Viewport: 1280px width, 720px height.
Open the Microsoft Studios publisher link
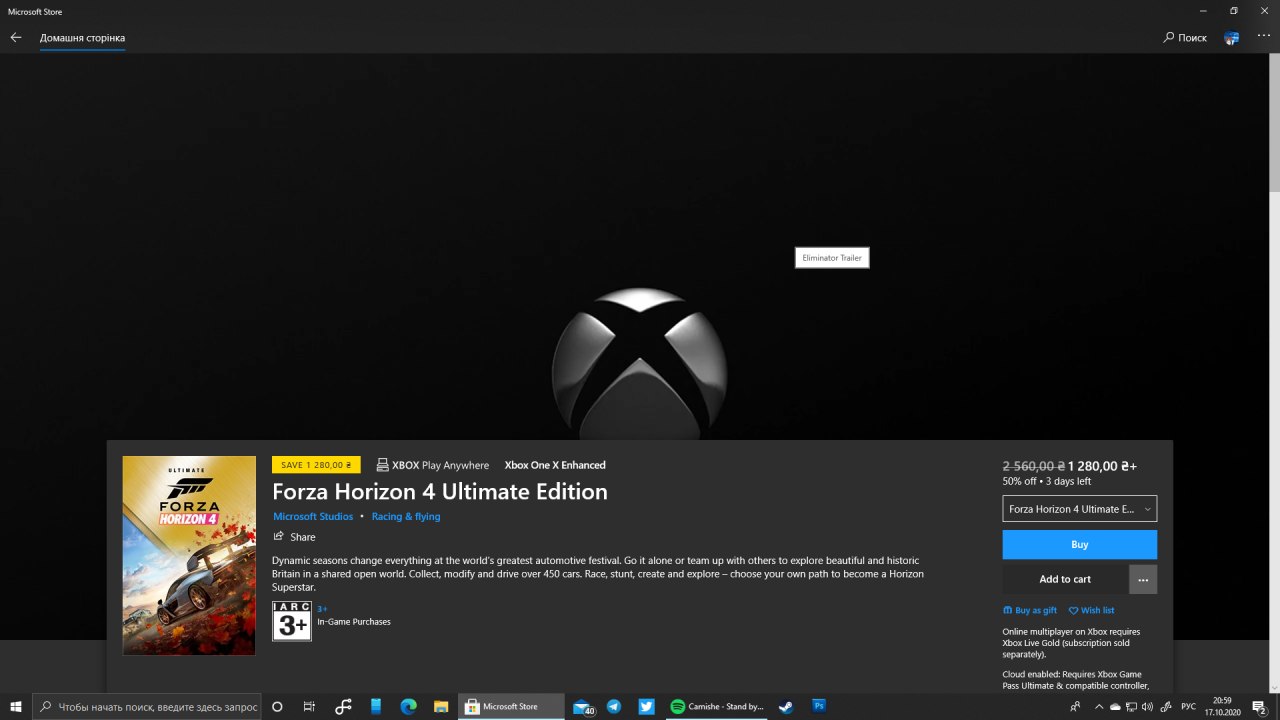pyautogui.click(x=313, y=517)
